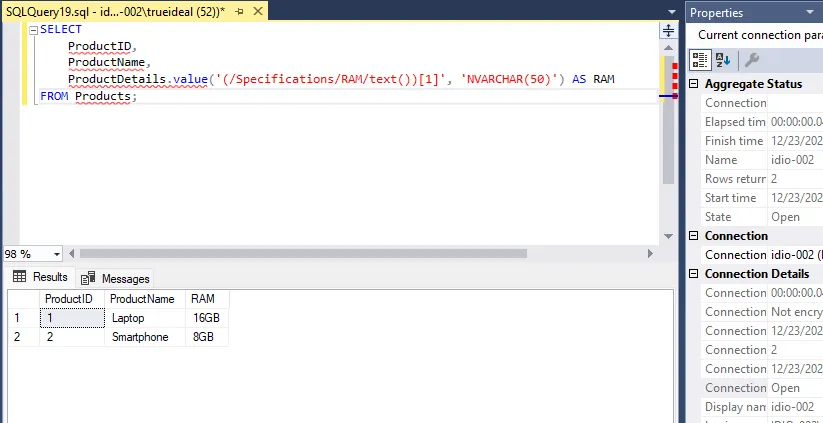Collapse the Aggregate Status section
Image resolution: width=823 pixels, height=423 pixels.
pyautogui.click(x=695, y=84)
